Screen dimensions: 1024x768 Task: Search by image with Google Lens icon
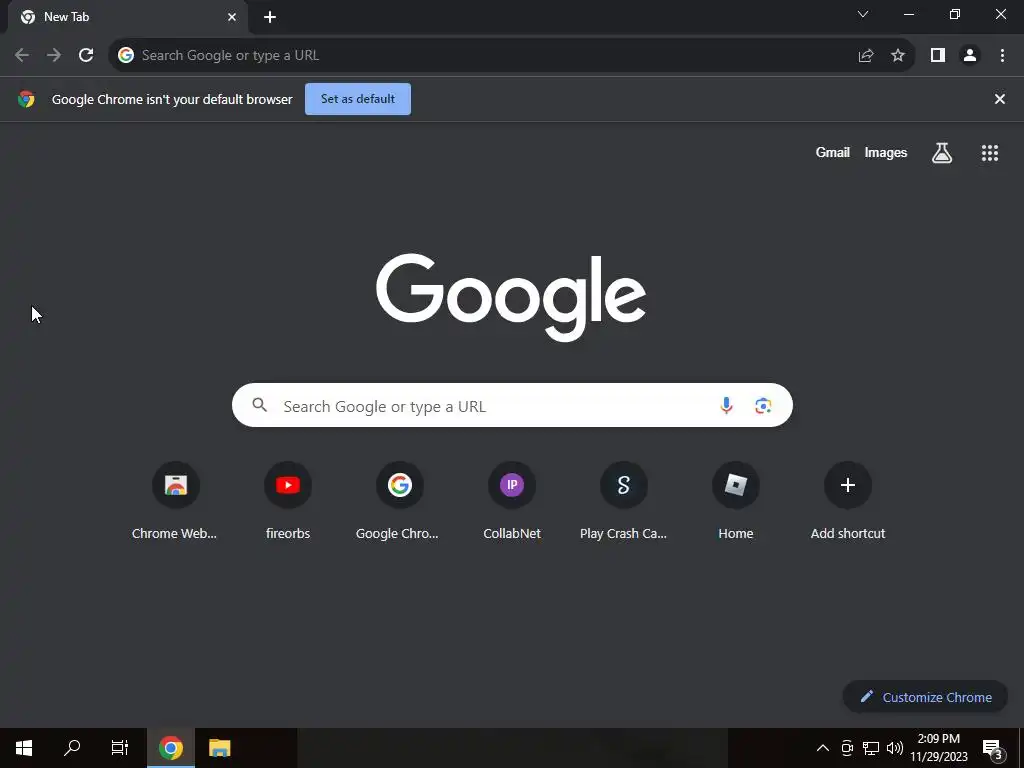click(x=763, y=406)
